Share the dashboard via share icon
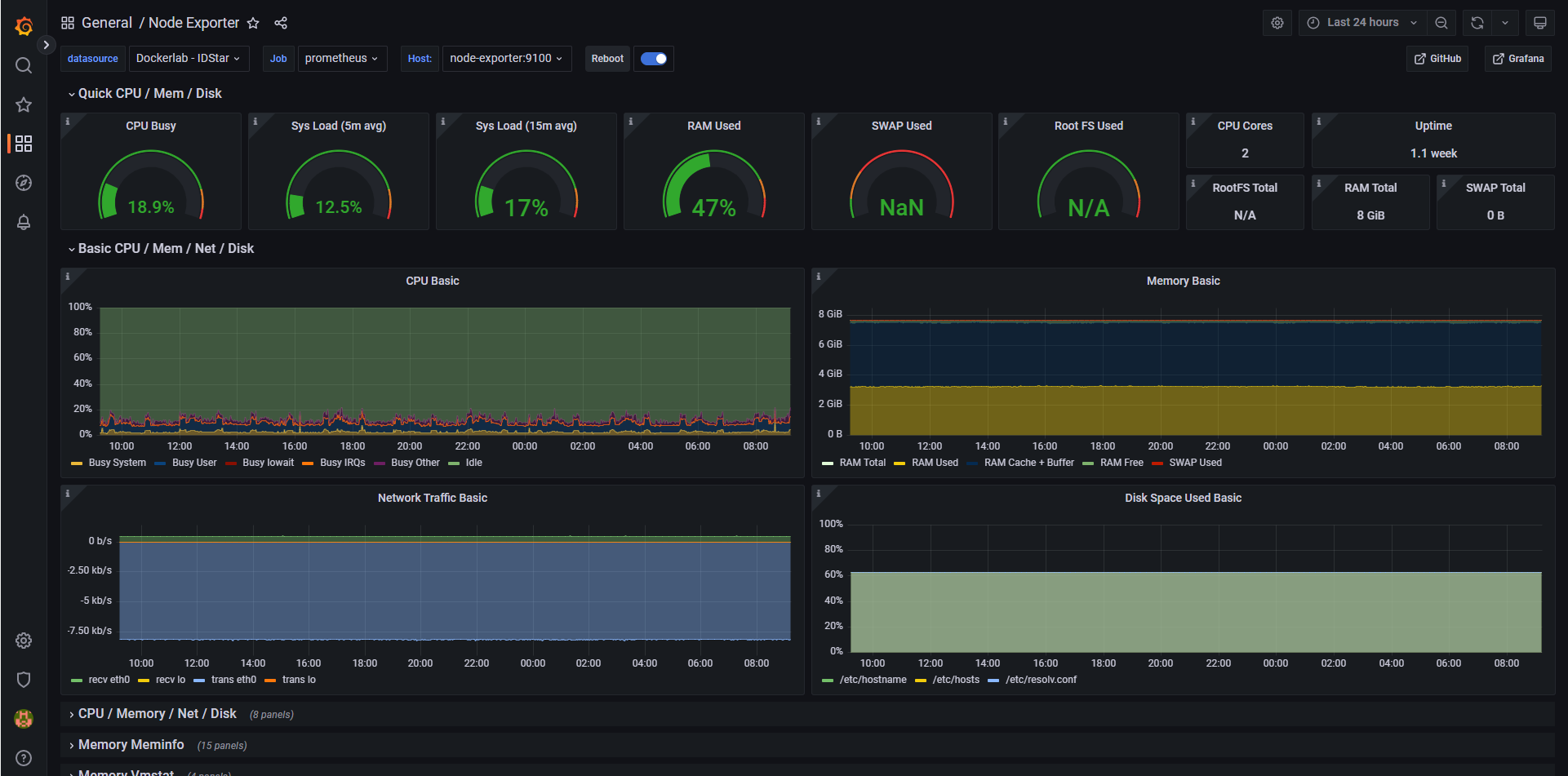The width and height of the screenshot is (1568, 776). (x=281, y=23)
